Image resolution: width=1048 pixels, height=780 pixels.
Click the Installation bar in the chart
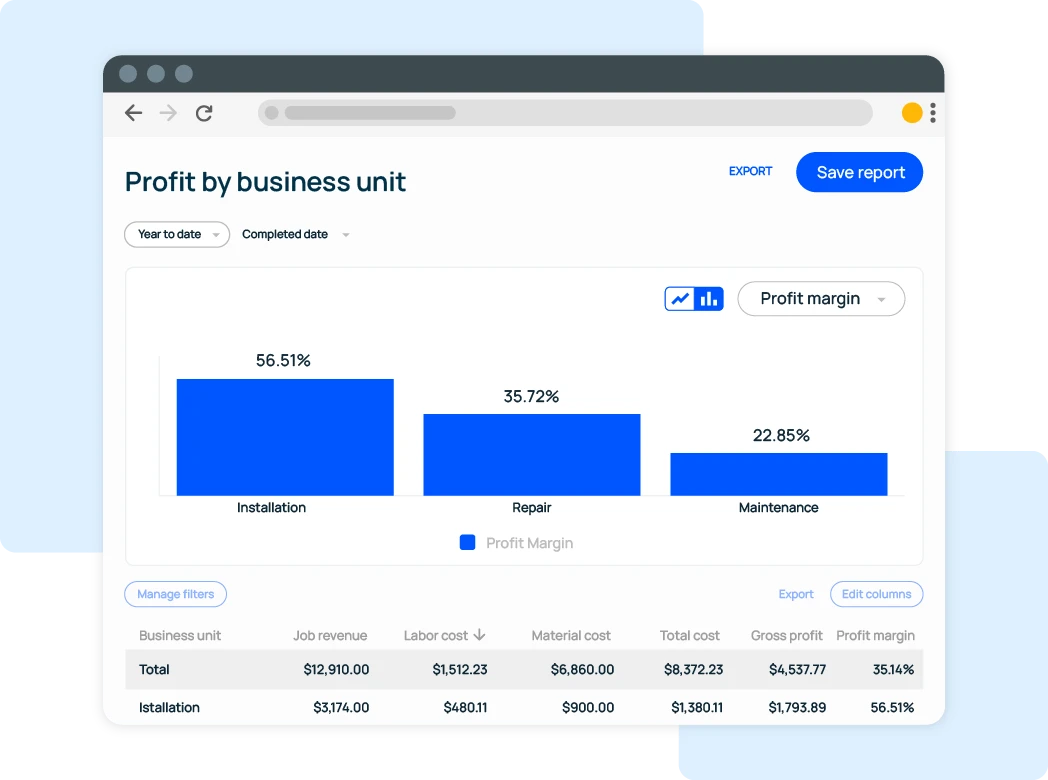click(285, 437)
